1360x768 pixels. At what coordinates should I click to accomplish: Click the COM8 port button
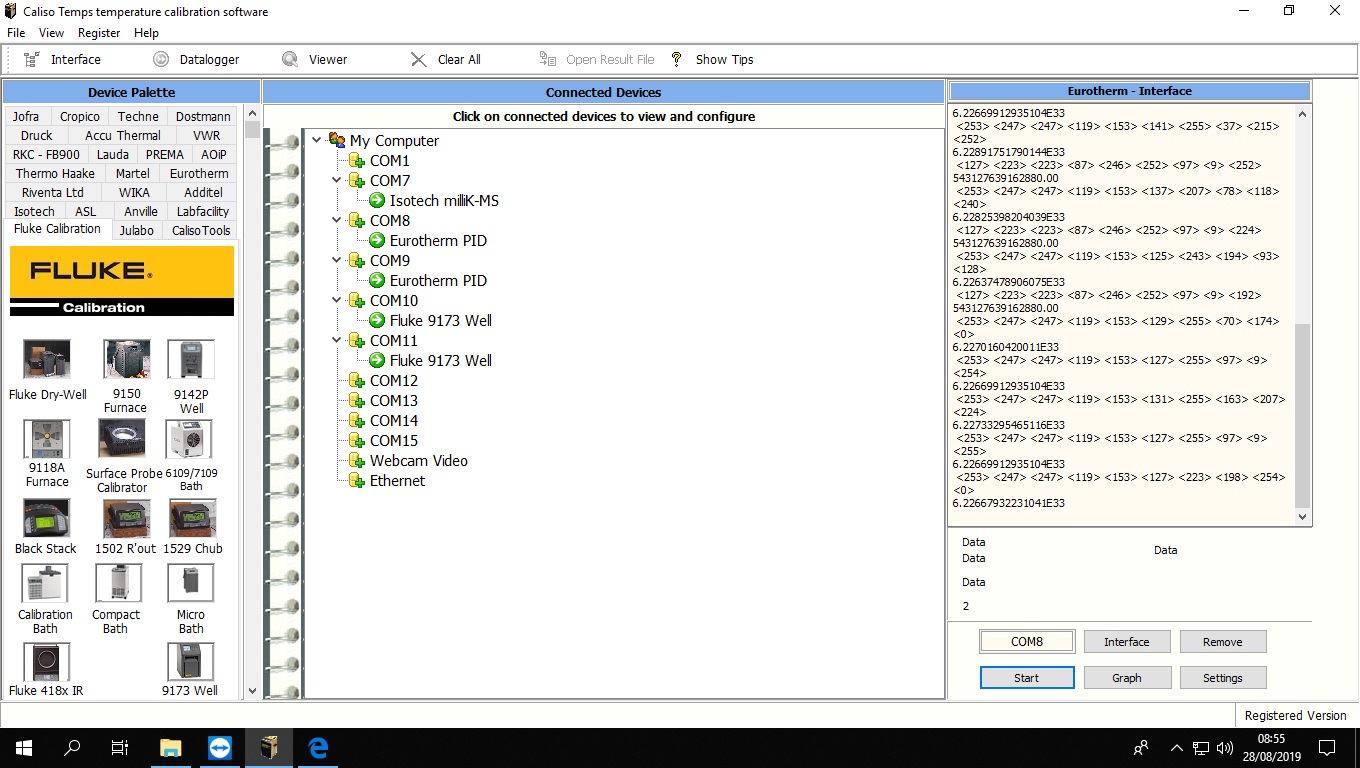[x=1027, y=642]
